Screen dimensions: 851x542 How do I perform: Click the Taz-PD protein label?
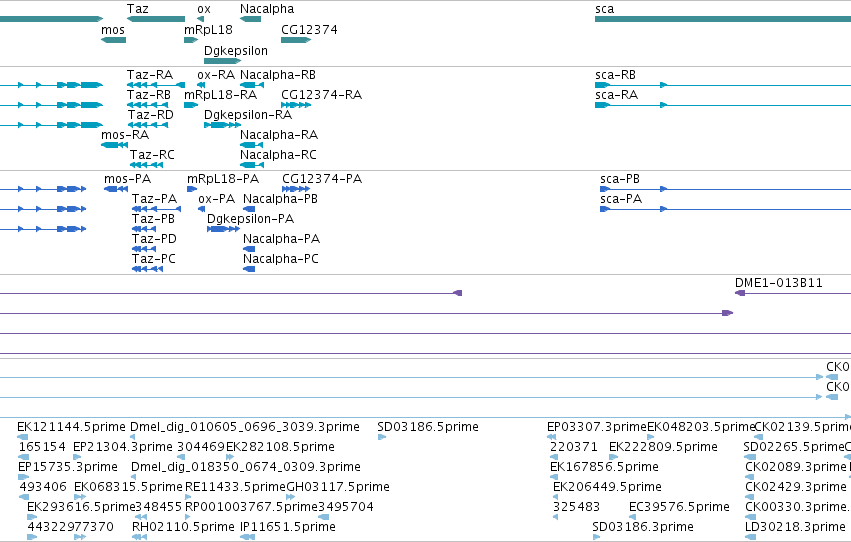(x=154, y=239)
